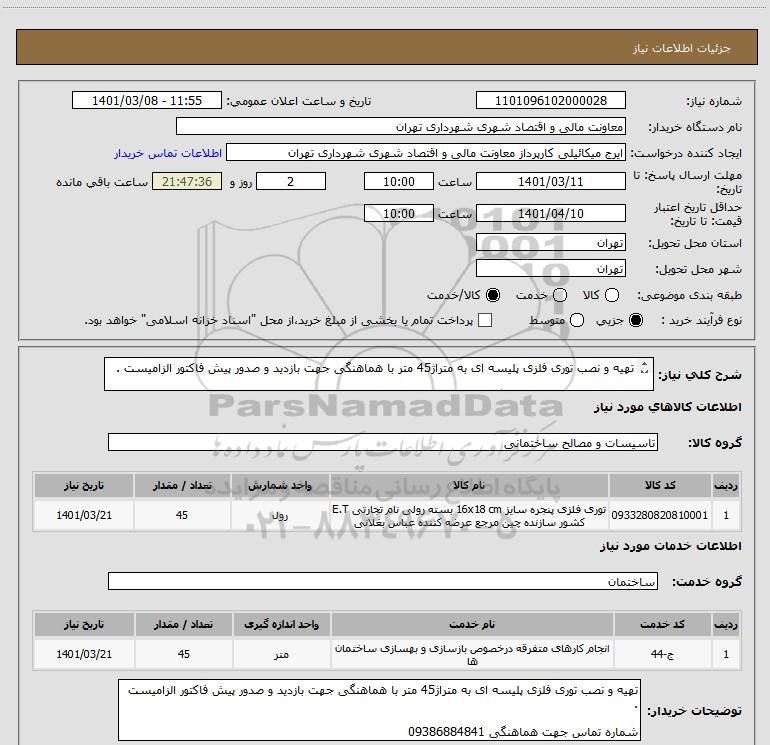
Task: Click the page title جزئیات اطلاعات نیاز
Action: (x=682, y=48)
